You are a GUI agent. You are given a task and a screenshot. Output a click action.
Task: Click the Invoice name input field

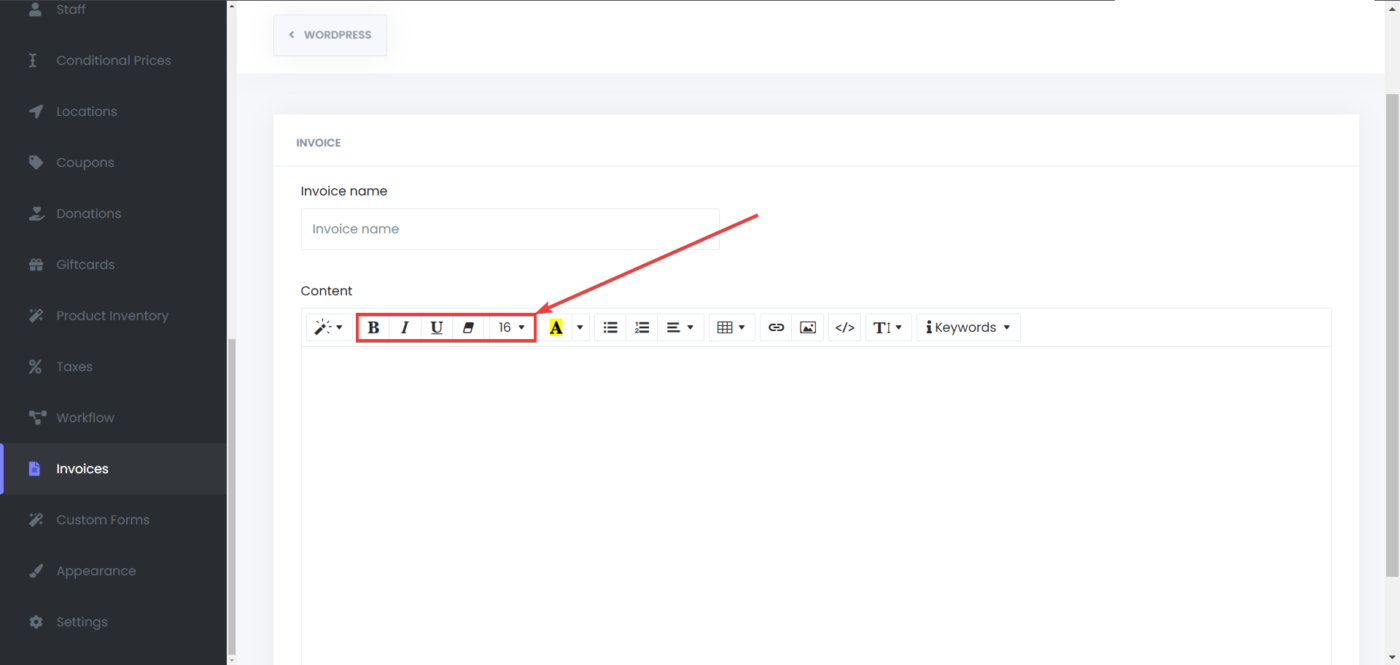(x=509, y=229)
